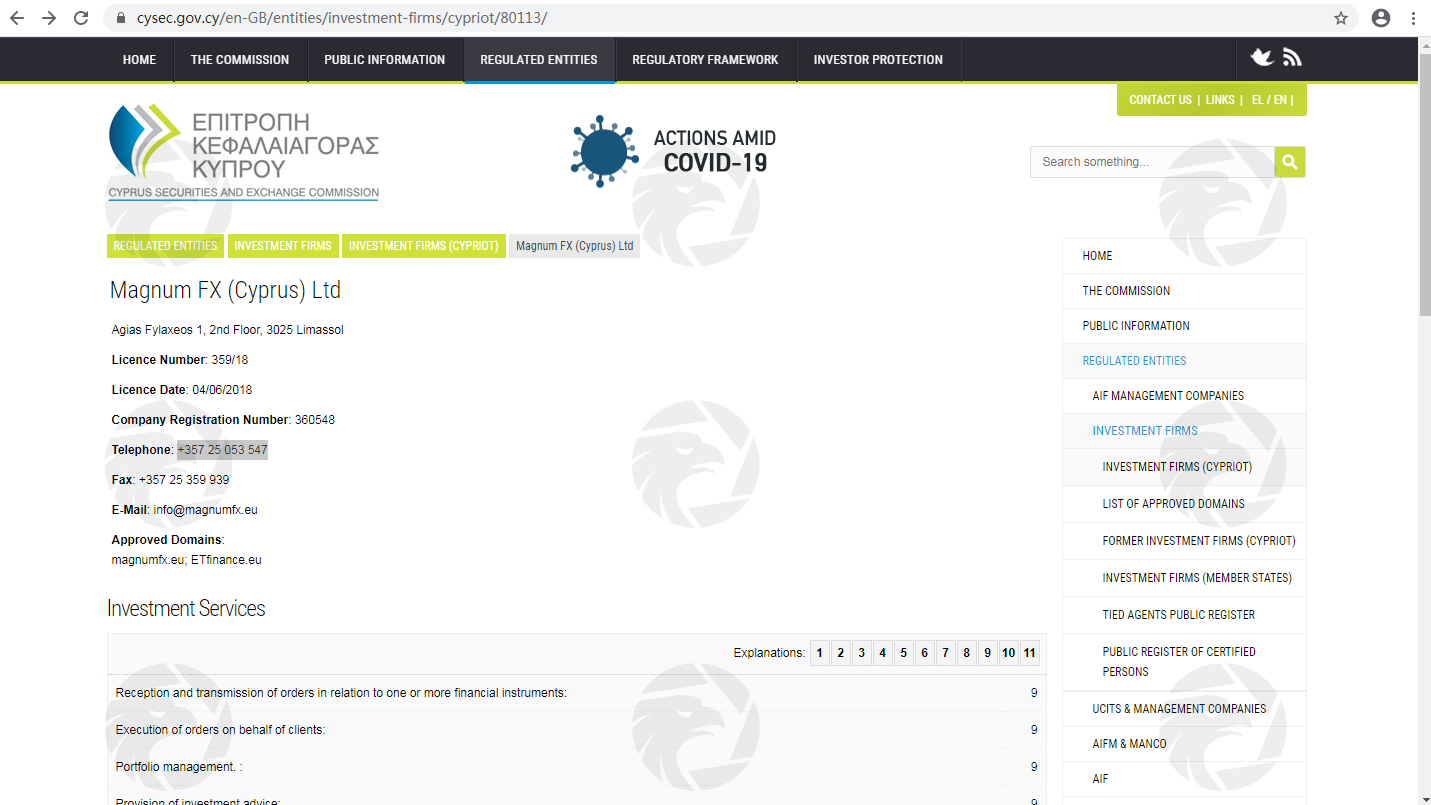1431x805 pixels.
Task: Click explanation number 9 button
Action: [x=988, y=653]
